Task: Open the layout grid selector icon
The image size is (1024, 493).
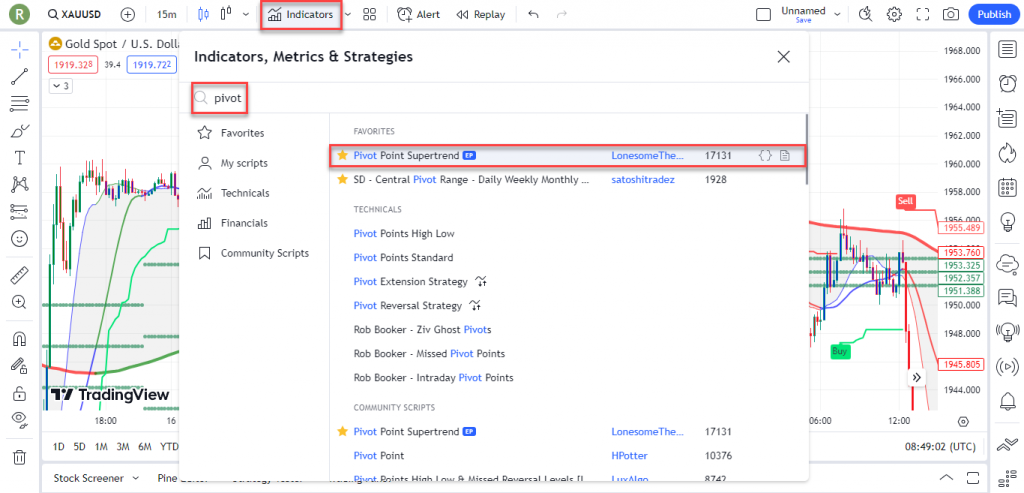Action: [370, 14]
